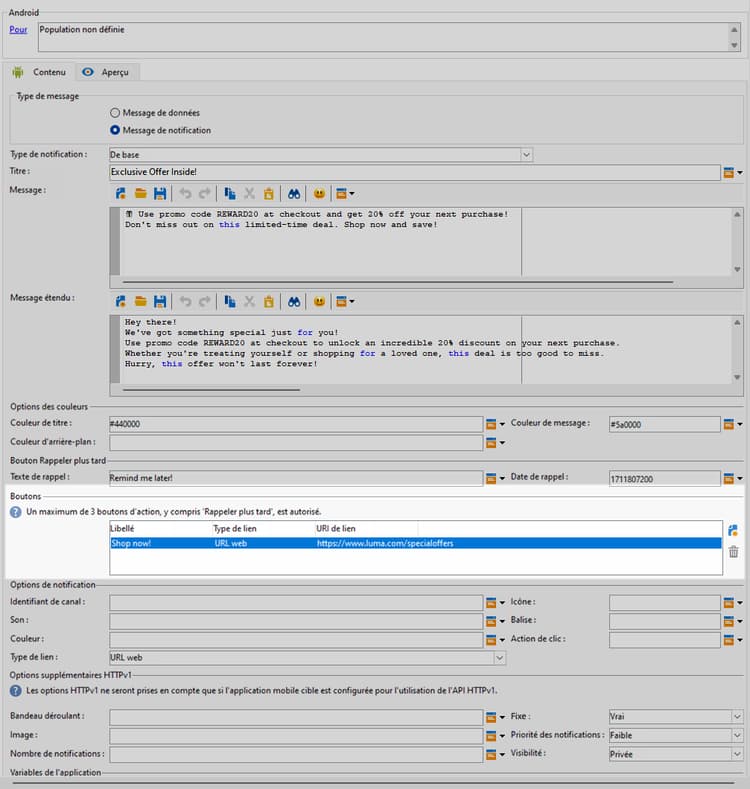The image size is (750, 789).
Task: Click the Couleur d'arrière-plan field
Action: pyautogui.click(x=296, y=443)
